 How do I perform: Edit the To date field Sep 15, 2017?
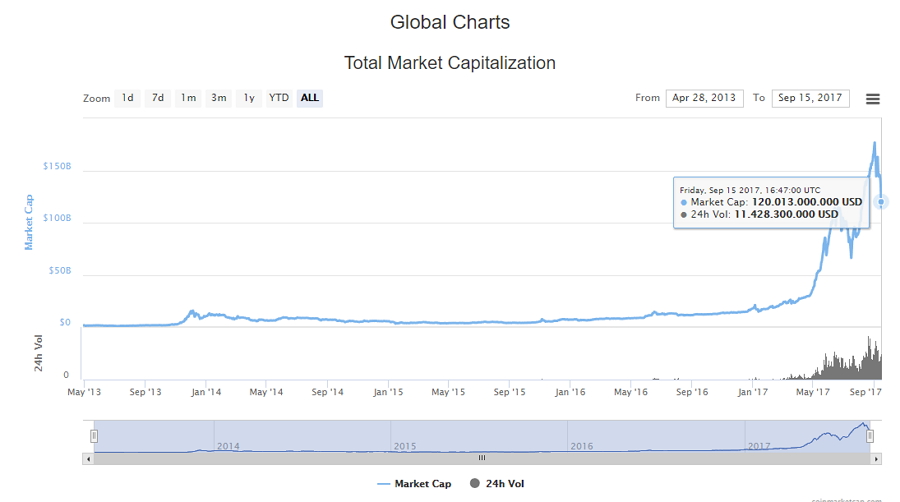coord(810,98)
